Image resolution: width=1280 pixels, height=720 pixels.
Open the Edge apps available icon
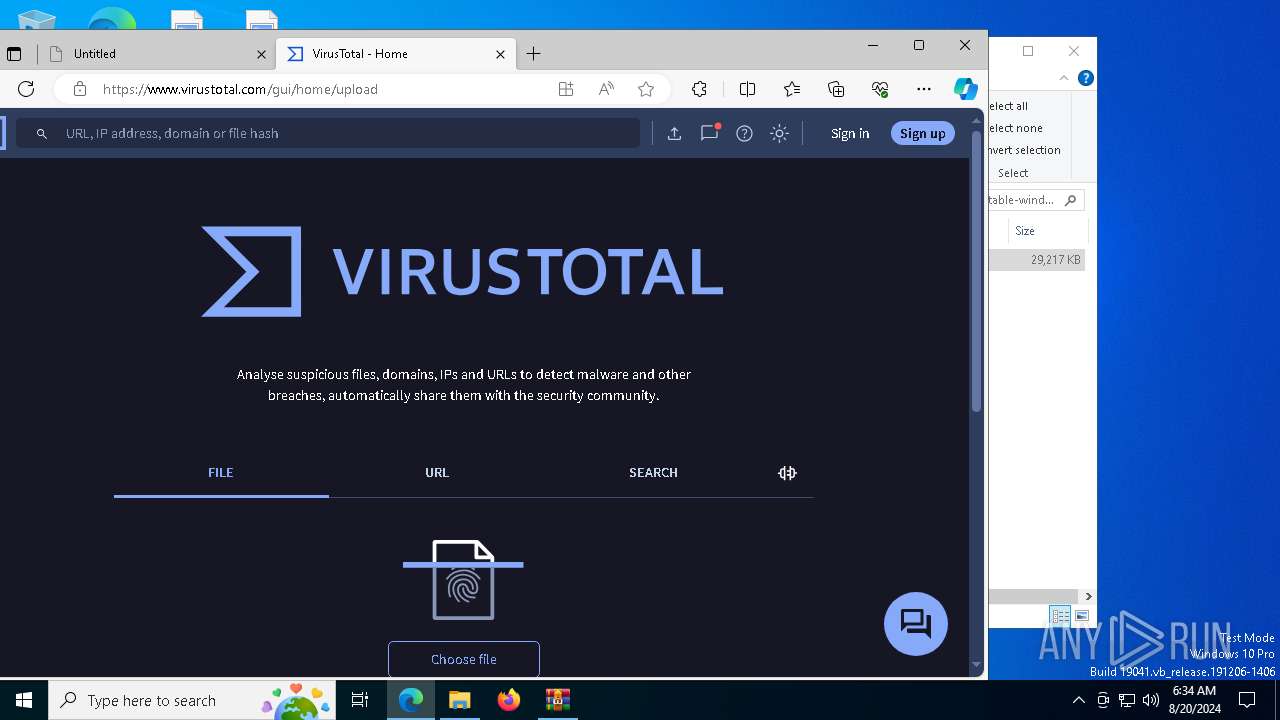(x=566, y=89)
